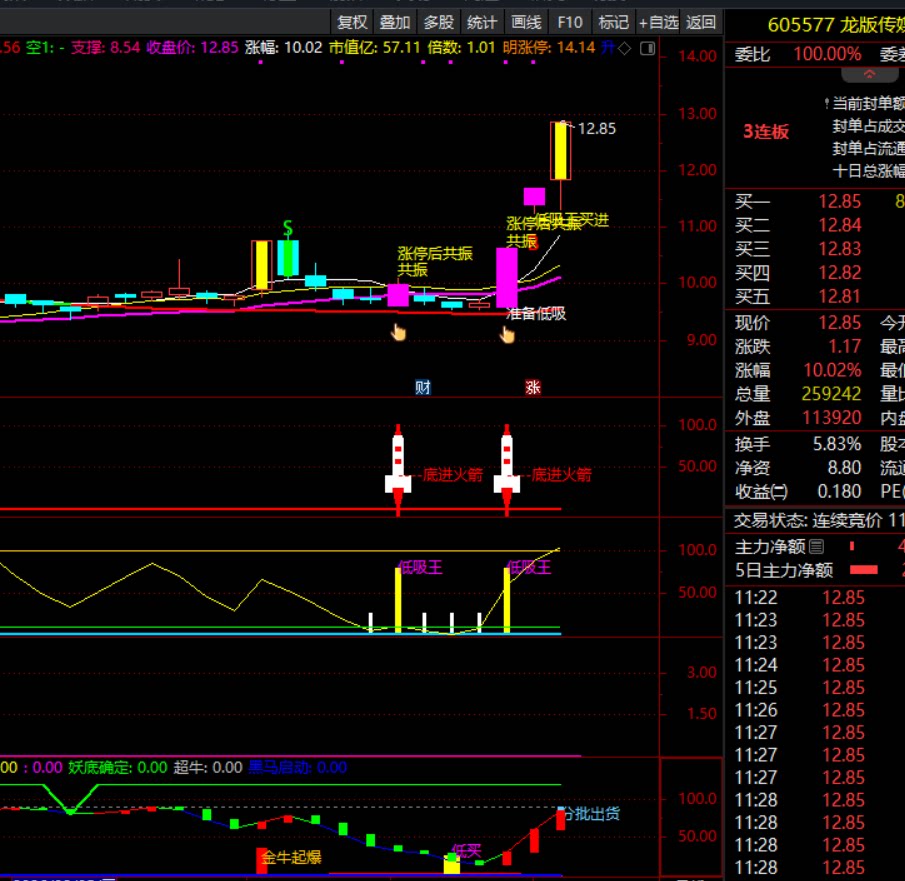Viewport: 905px width, 881px height.
Task: Click the 换手 value 5.83%
Action: point(837,444)
